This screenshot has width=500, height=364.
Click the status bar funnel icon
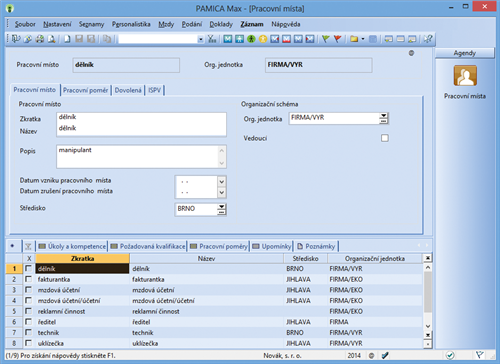click(479, 355)
